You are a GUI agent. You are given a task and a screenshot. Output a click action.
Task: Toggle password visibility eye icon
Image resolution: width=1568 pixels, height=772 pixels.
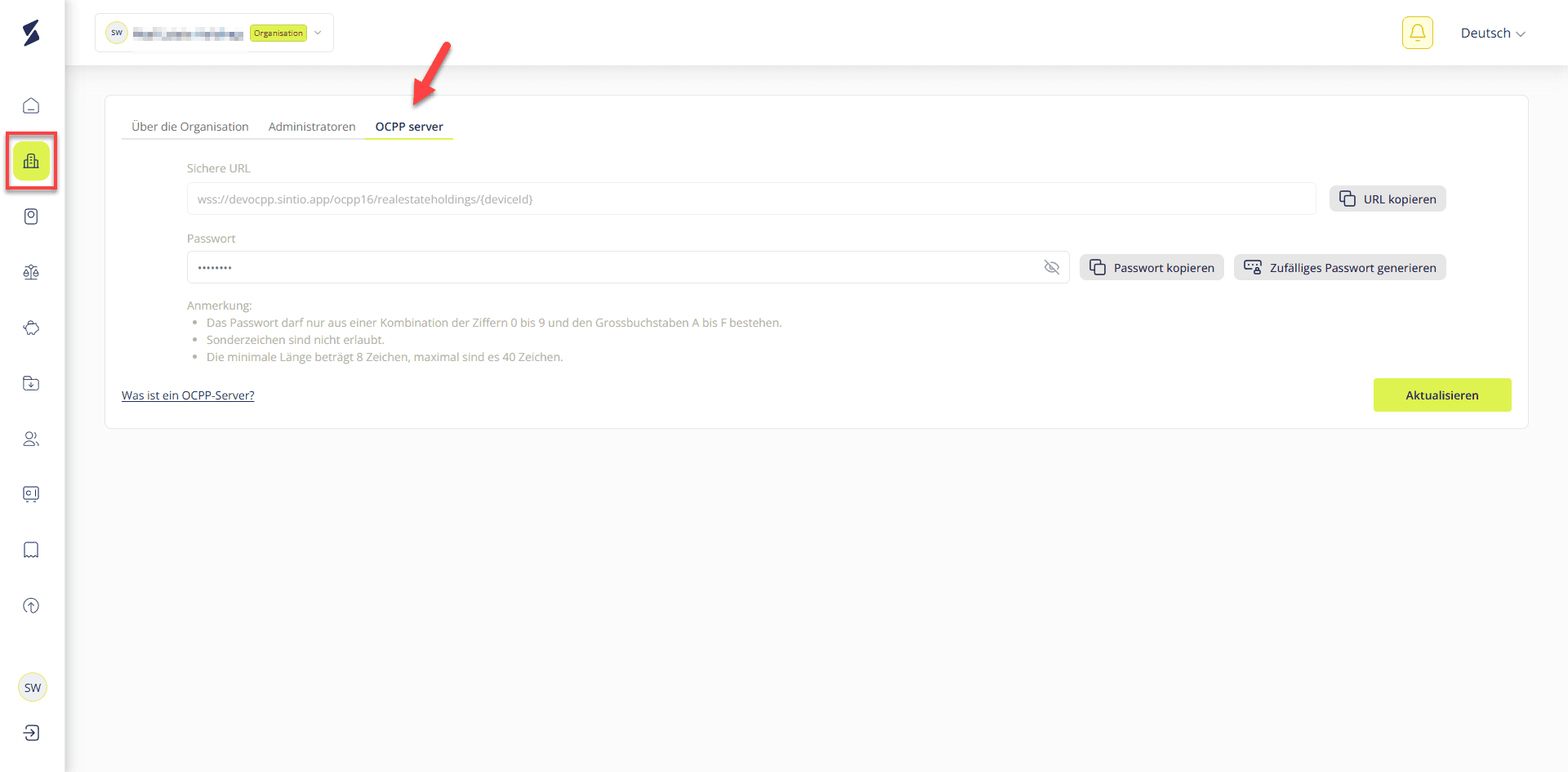point(1051,267)
